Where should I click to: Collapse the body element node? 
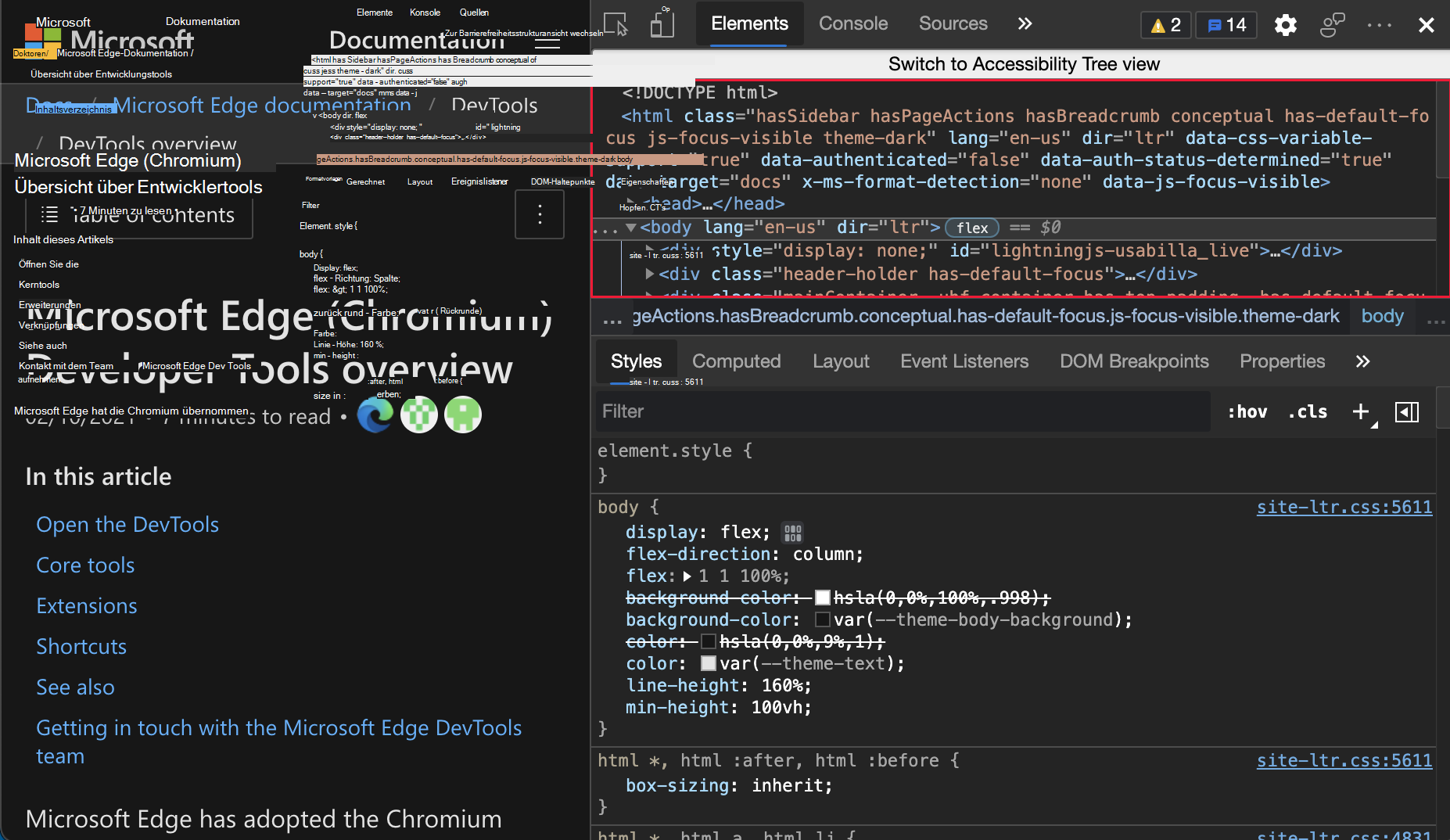(x=630, y=228)
